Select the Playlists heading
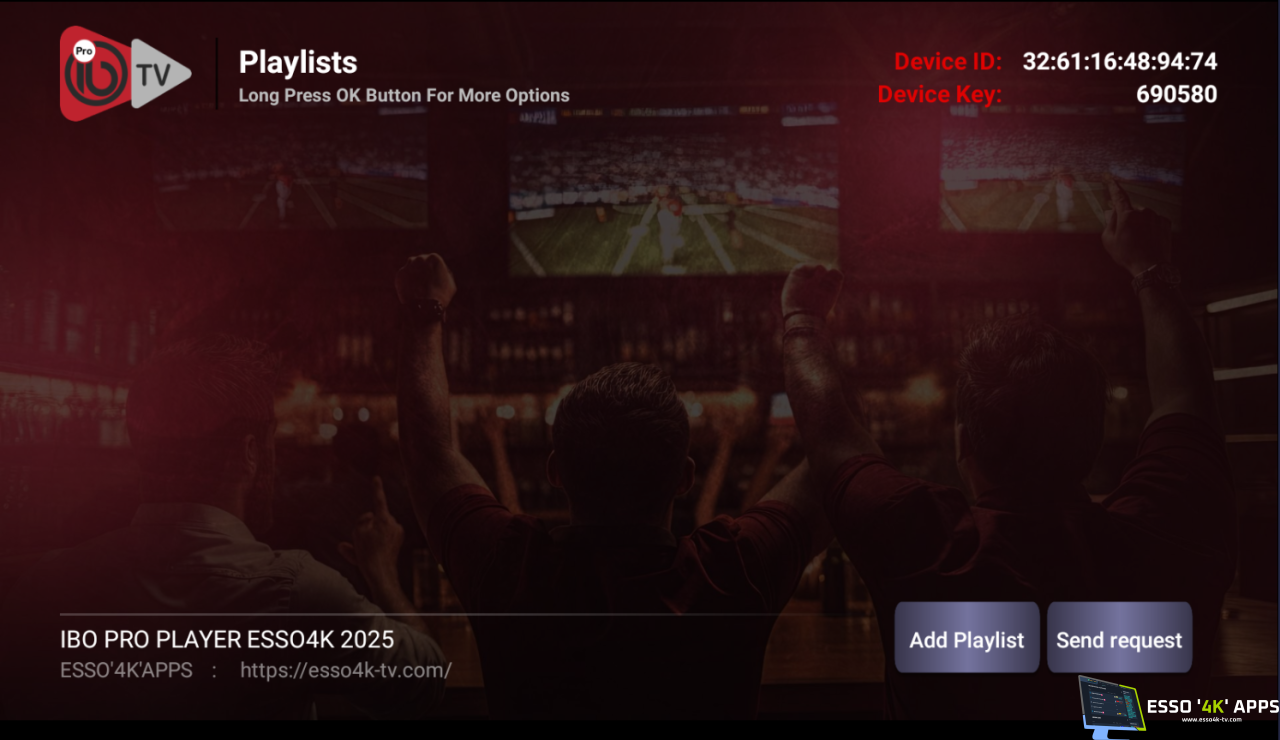This screenshot has height=740, width=1280. tap(298, 62)
